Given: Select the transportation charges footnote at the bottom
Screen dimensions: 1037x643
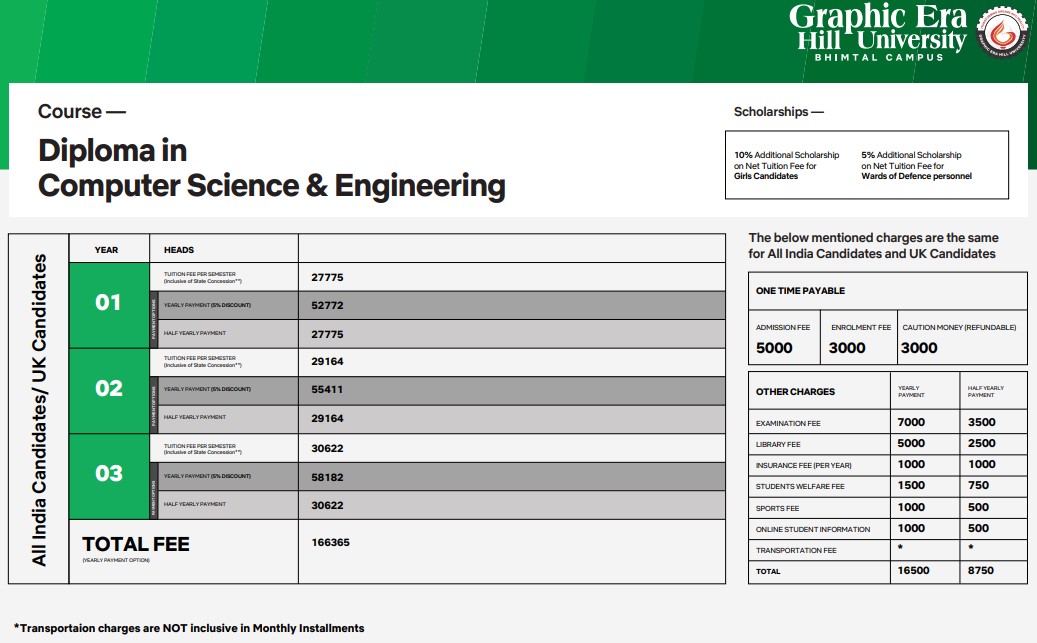Looking at the screenshot, I should point(189,628).
